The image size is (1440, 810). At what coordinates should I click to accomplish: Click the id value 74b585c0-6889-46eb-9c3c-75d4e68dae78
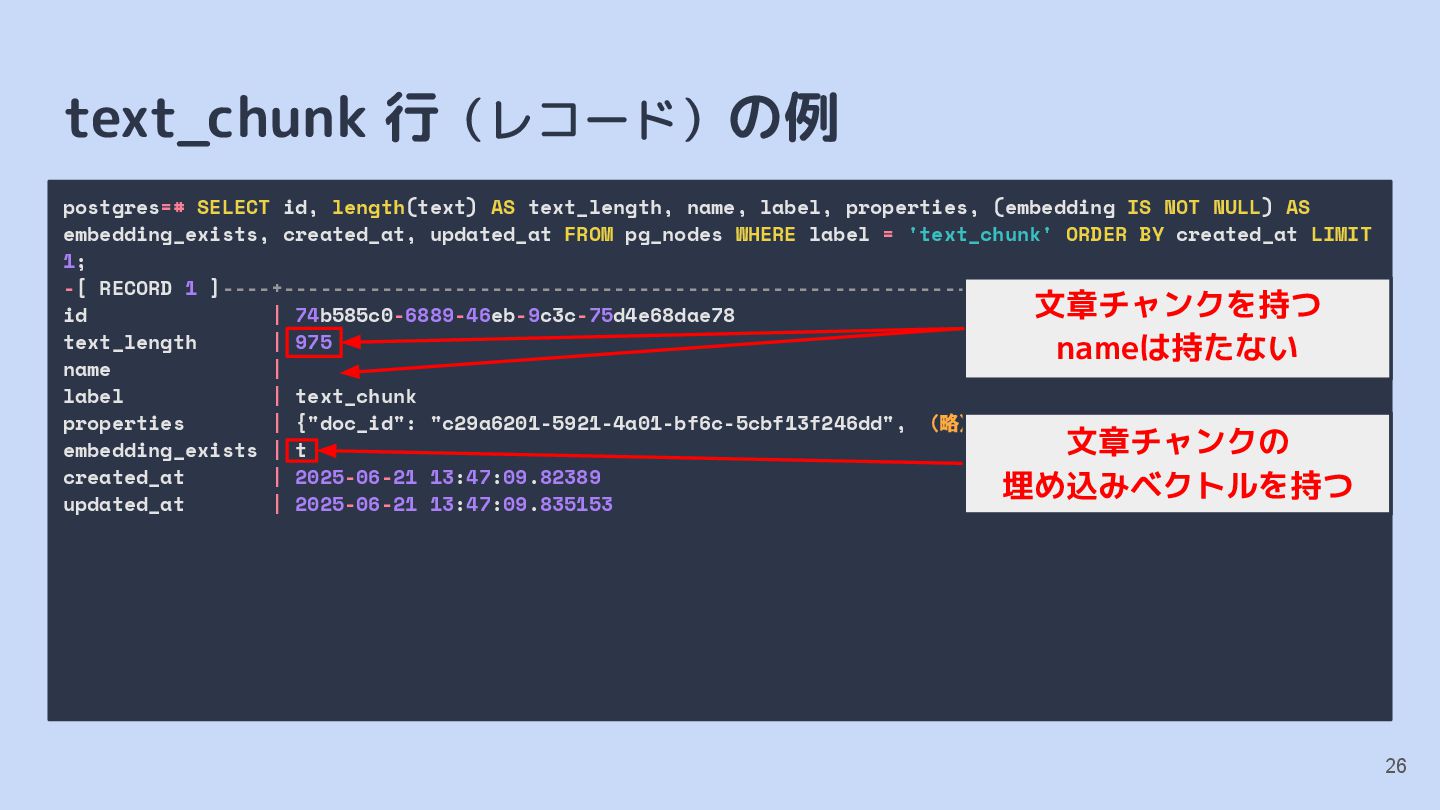pyautogui.click(x=515, y=315)
